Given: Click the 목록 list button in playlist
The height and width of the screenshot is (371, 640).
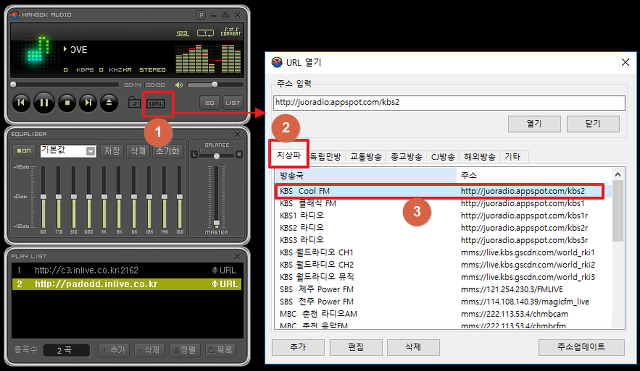Looking at the screenshot, I should 220,350.
